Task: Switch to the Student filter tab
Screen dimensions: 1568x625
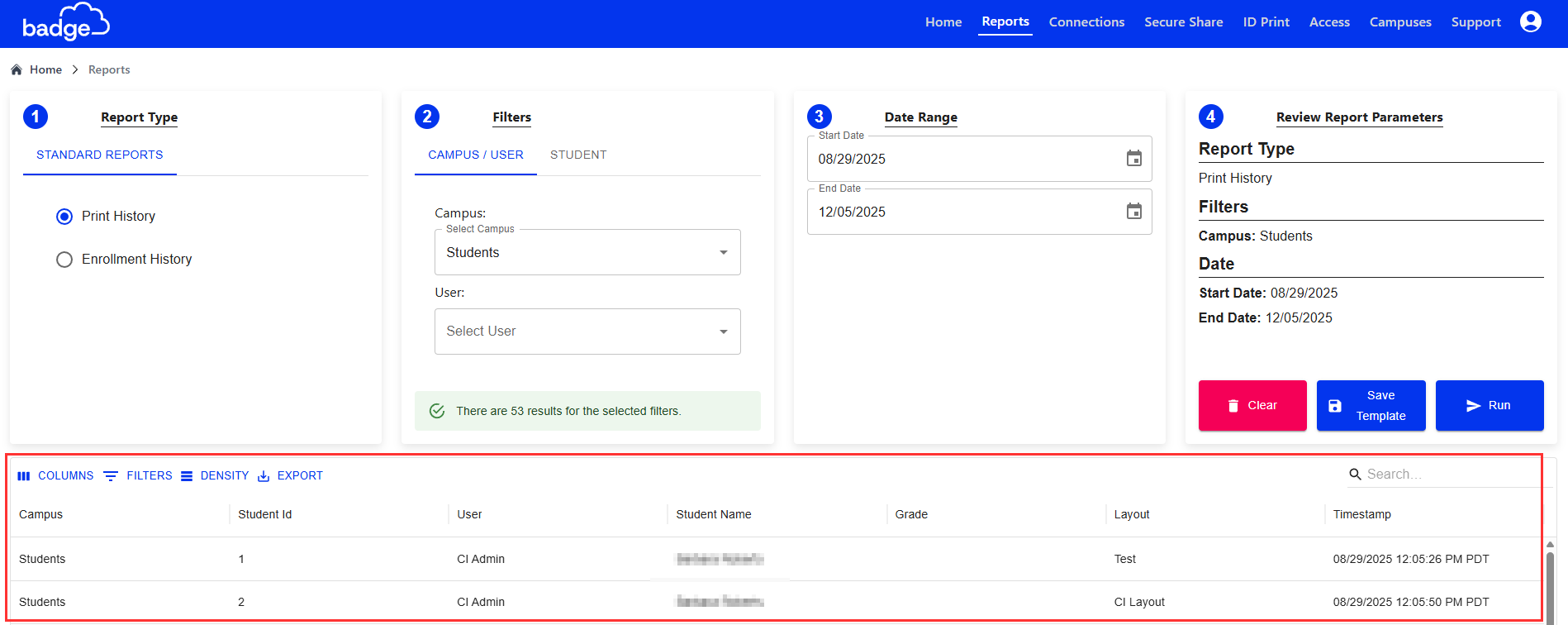Action: click(578, 155)
